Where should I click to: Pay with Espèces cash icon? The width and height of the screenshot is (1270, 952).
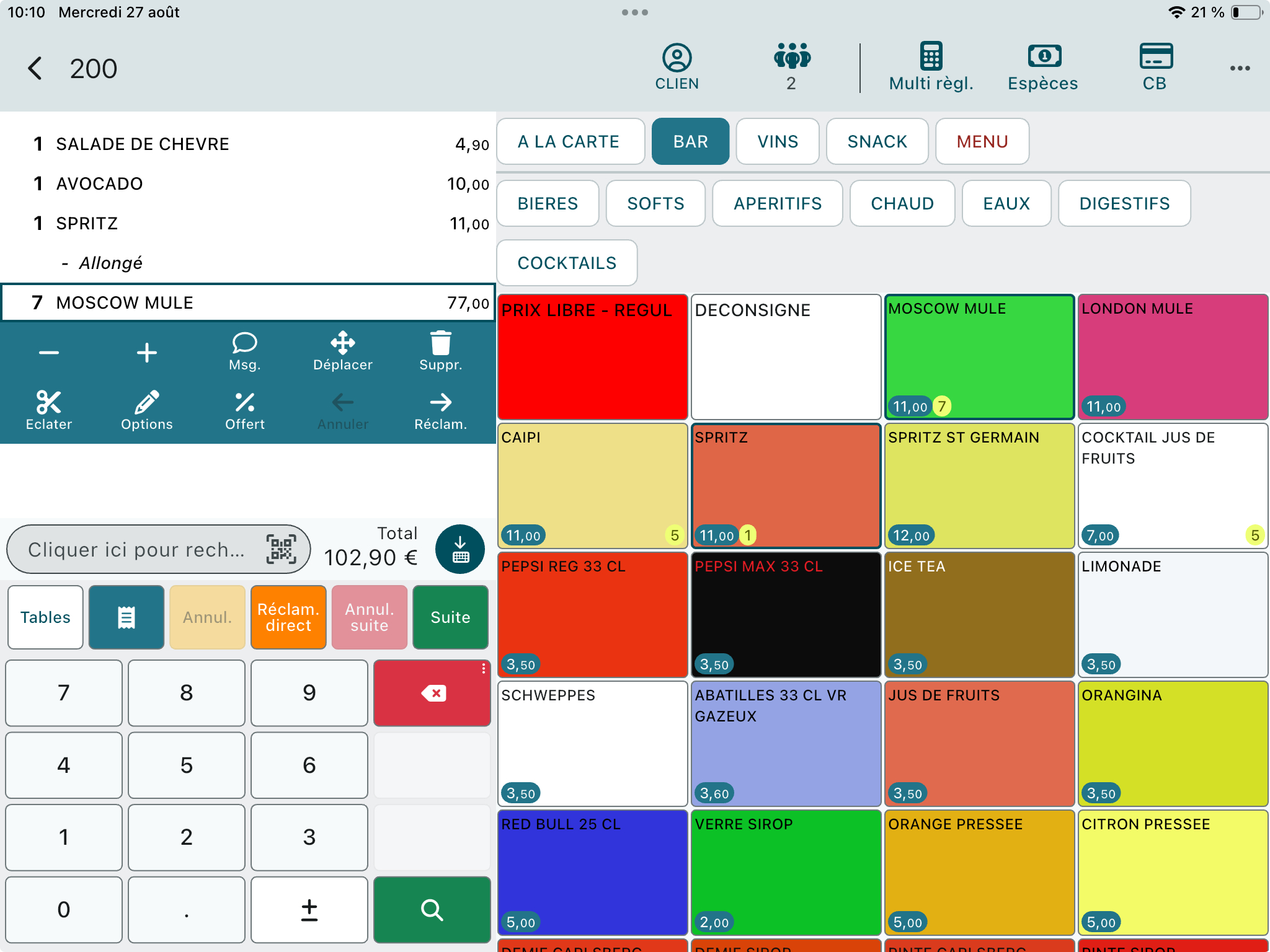pyautogui.click(x=1043, y=67)
